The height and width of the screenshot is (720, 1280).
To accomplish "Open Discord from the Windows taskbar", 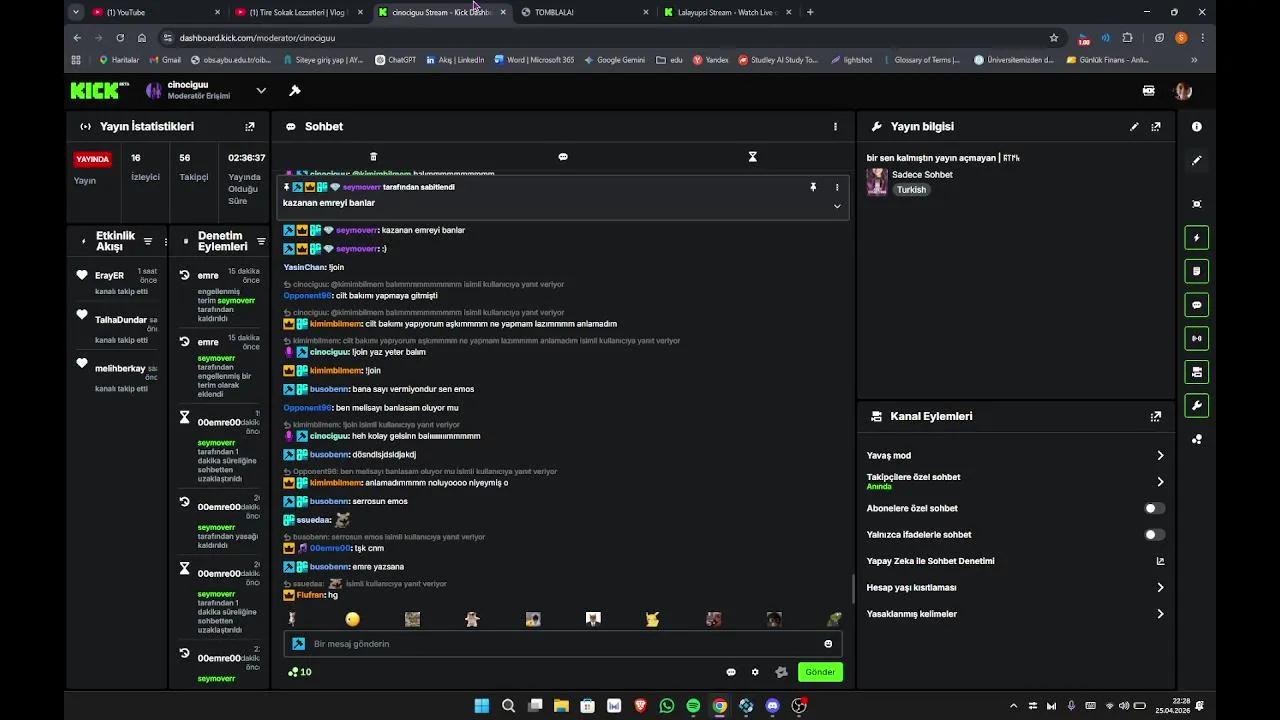I will pyautogui.click(x=772, y=706).
